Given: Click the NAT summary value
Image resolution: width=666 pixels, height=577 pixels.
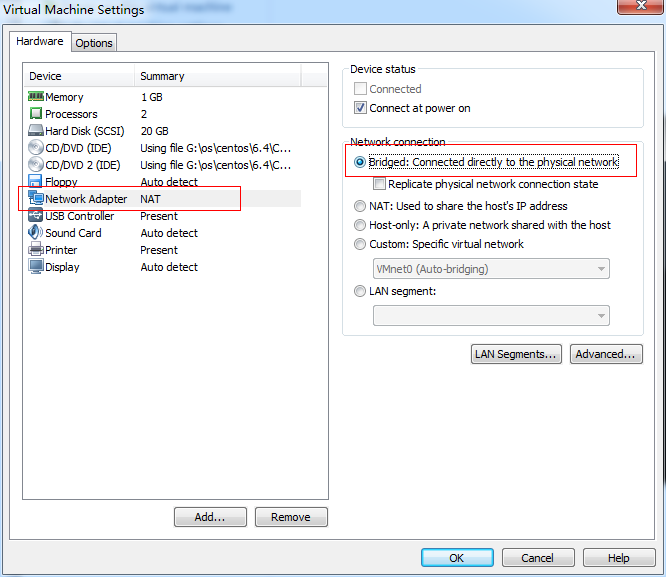Looking at the screenshot, I should (150, 199).
